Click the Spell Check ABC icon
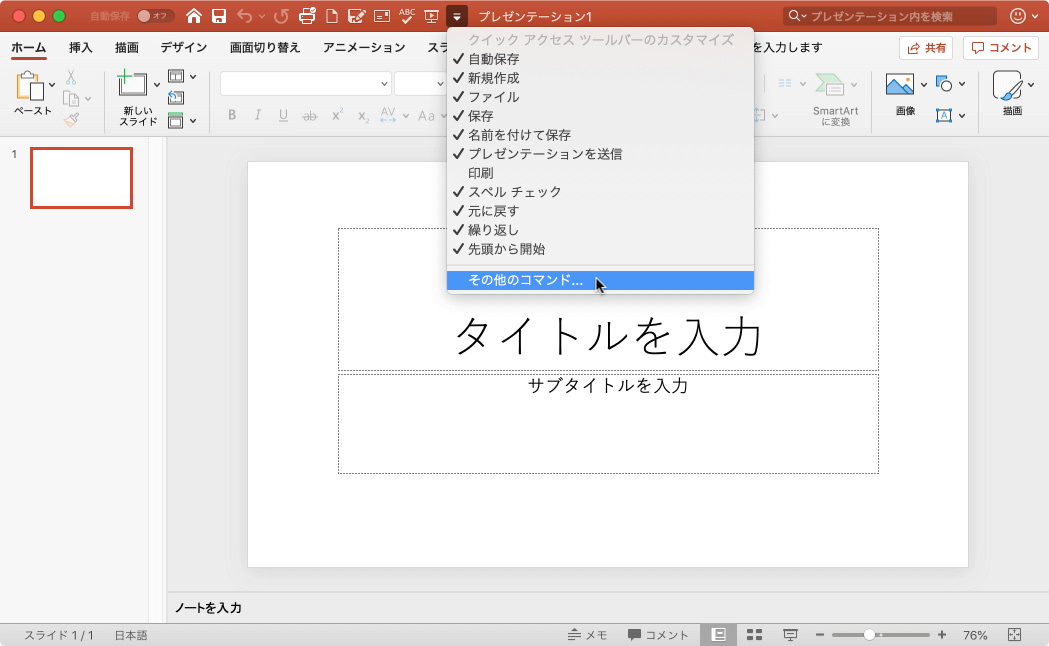Viewport: 1049px width, 646px height. click(407, 16)
